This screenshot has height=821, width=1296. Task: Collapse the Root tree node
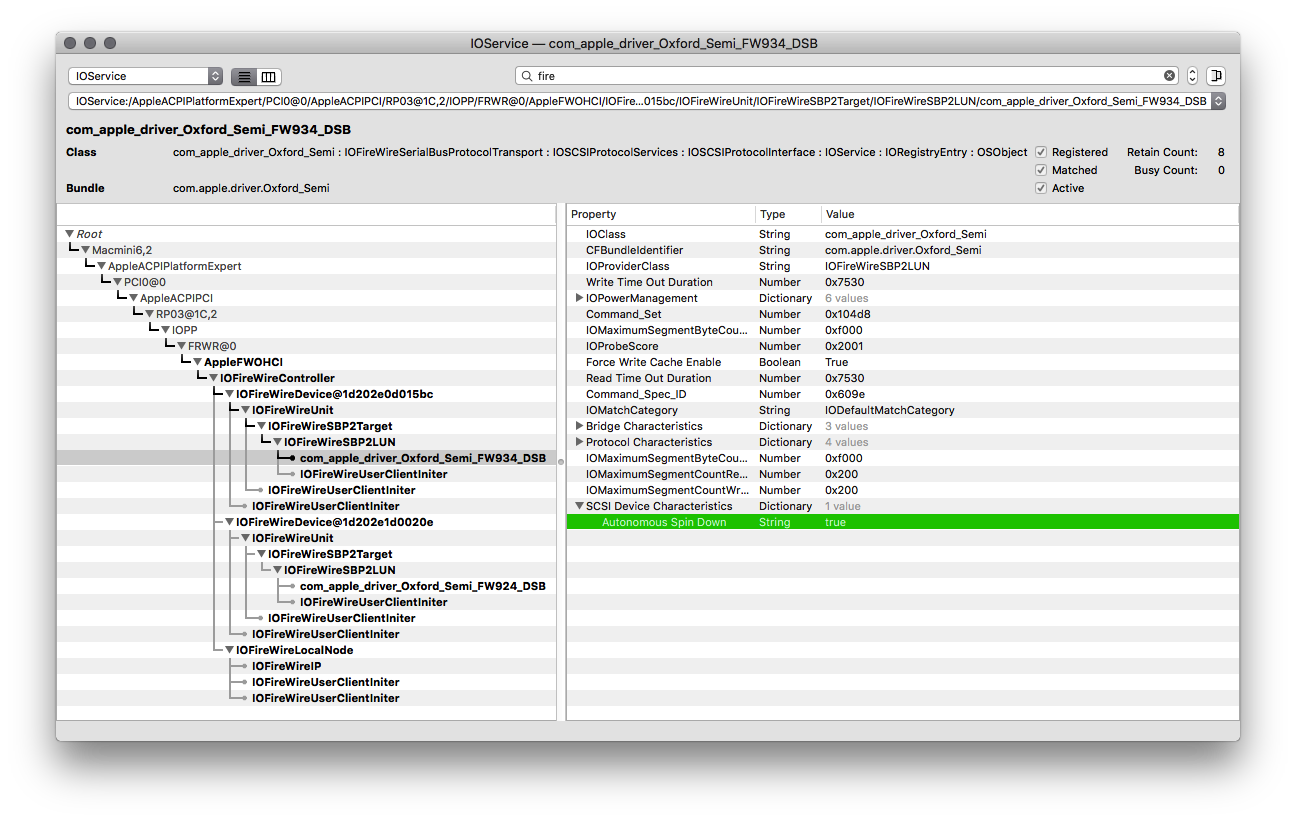(70, 234)
